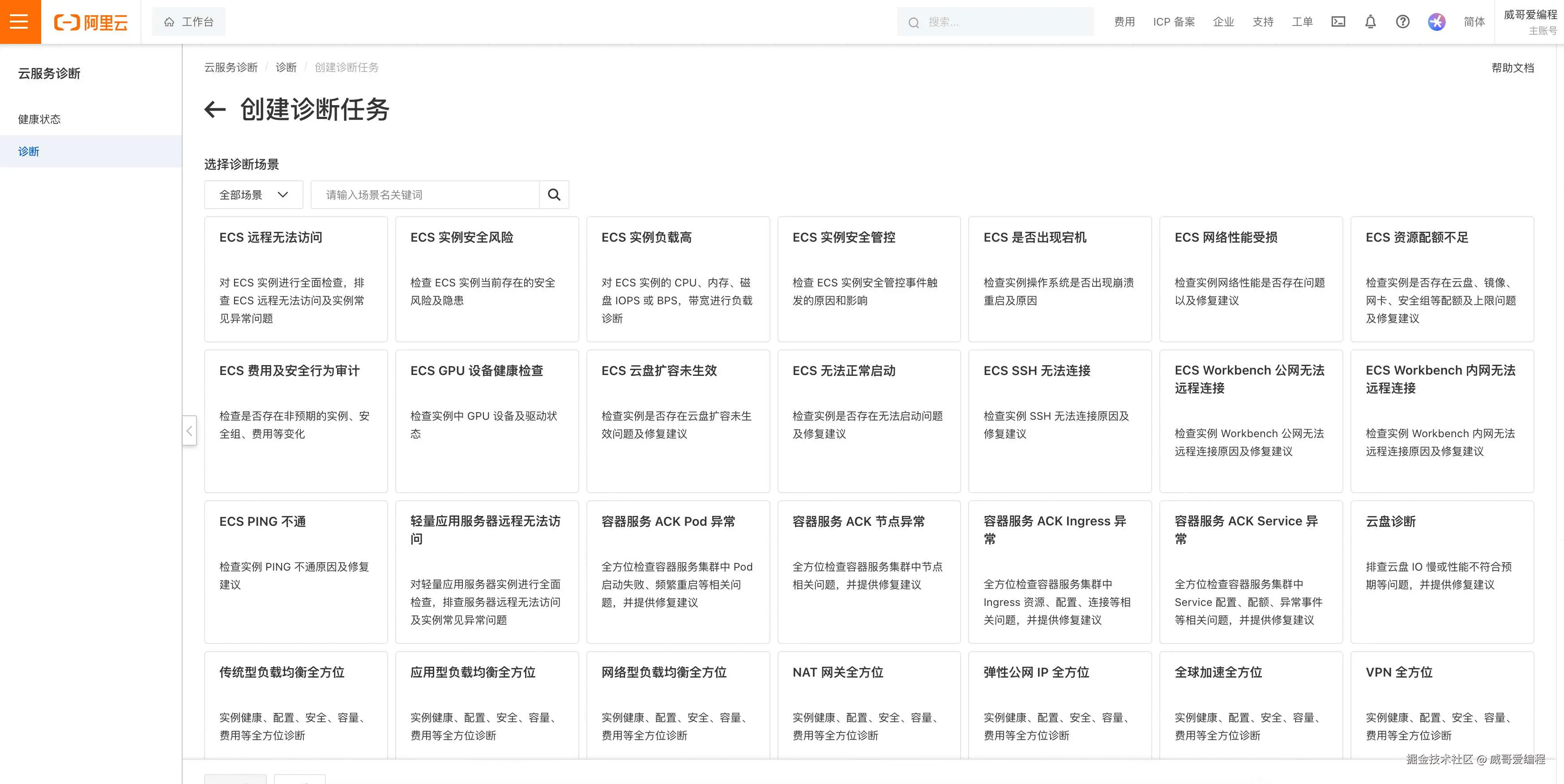Open the 帮助文档 link
Viewport: 1564px width, 784px height.
(x=1513, y=68)
